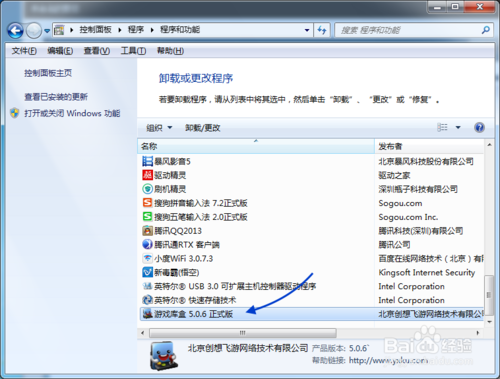
Task: Minimize the Programs and Features window
Action: tap(437, 7)
